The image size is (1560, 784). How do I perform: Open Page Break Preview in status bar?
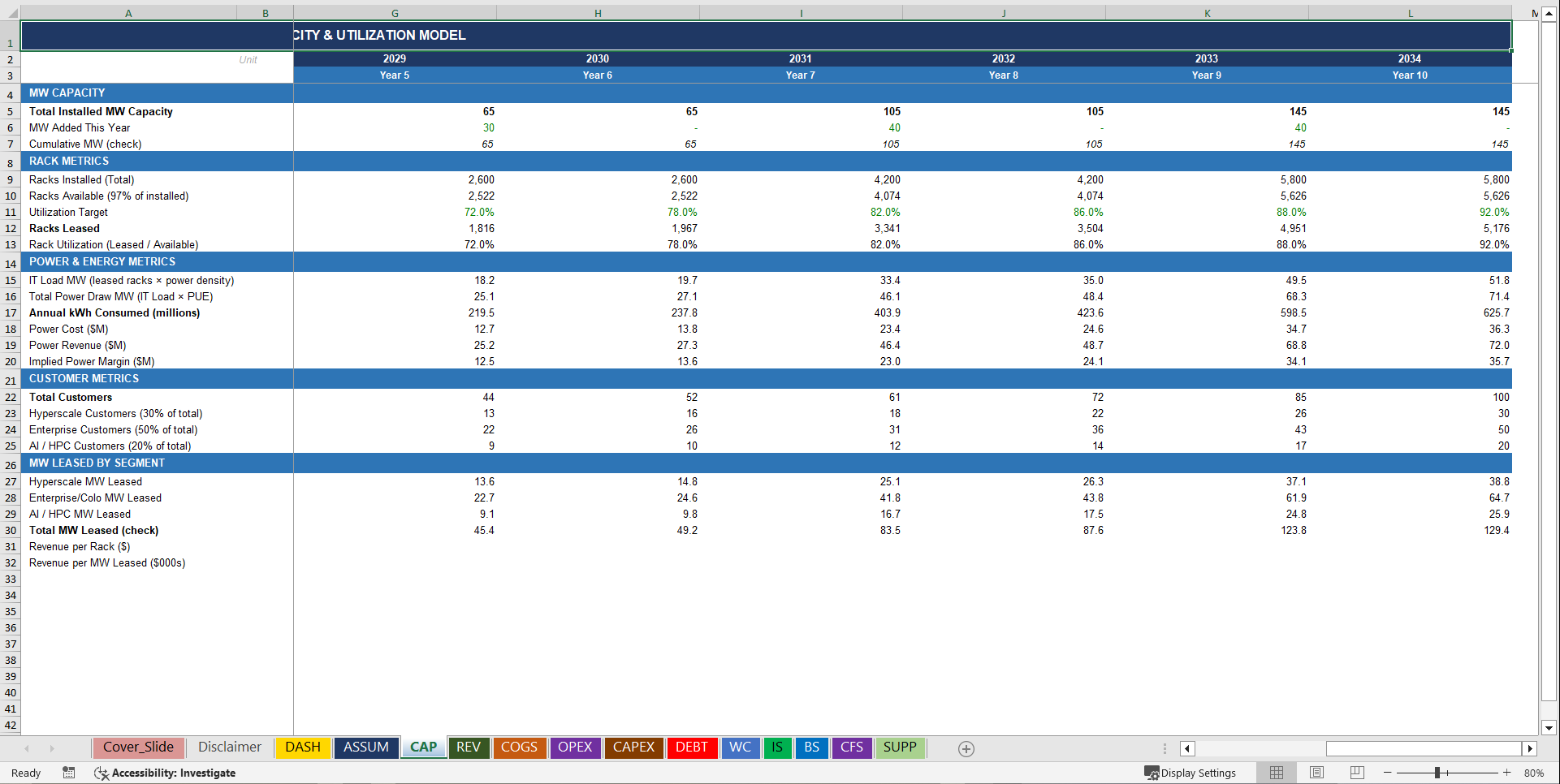tap(1357, 773)
